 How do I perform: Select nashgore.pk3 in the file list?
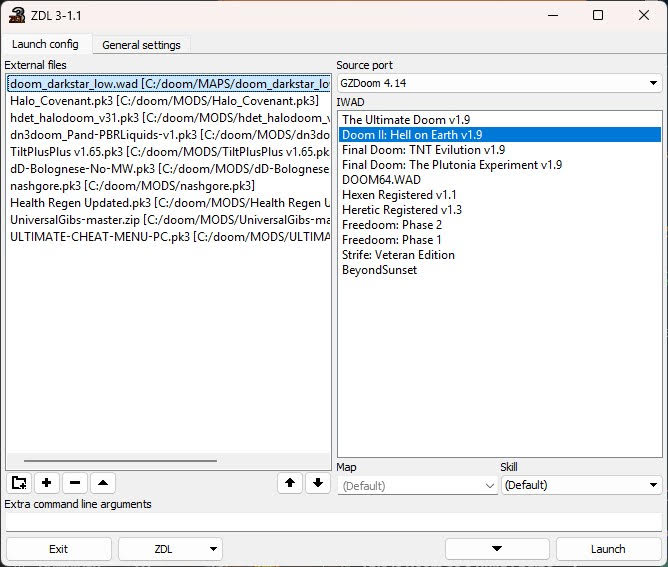pyautogui.click(x=169, y=186)
